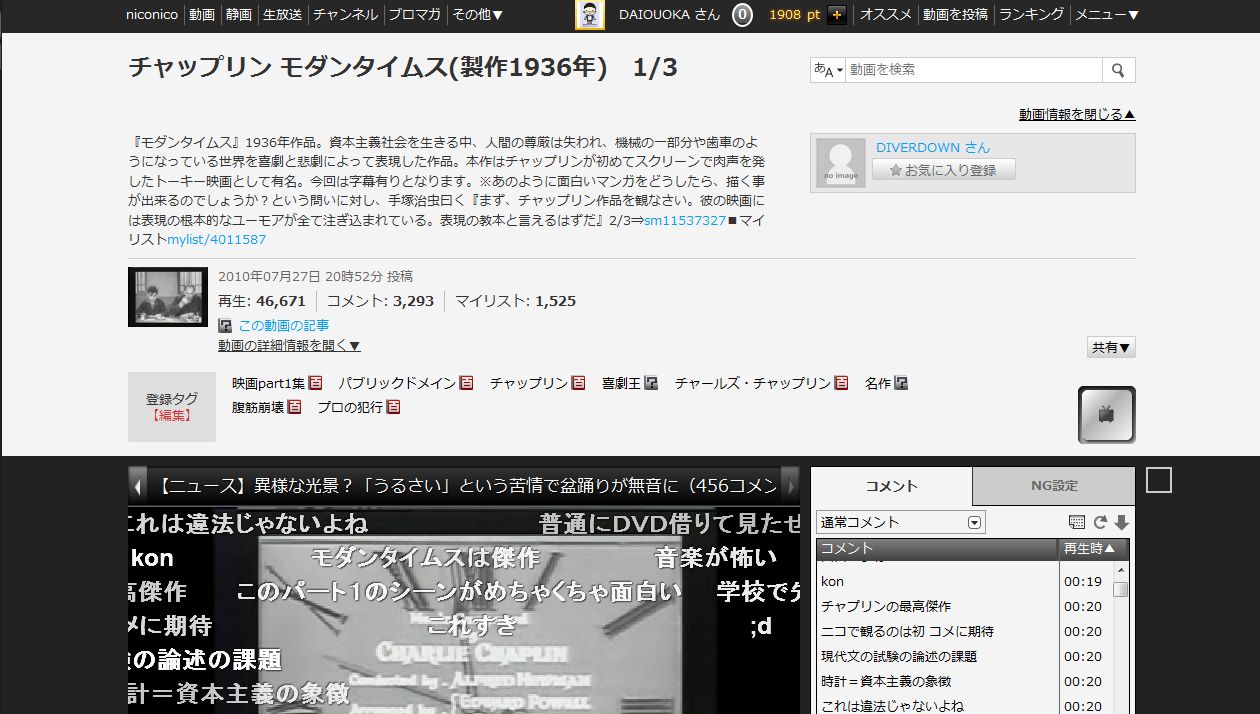Click the magnifier search button
This screenshot has height=714, width=1260.
(1118, 70)
